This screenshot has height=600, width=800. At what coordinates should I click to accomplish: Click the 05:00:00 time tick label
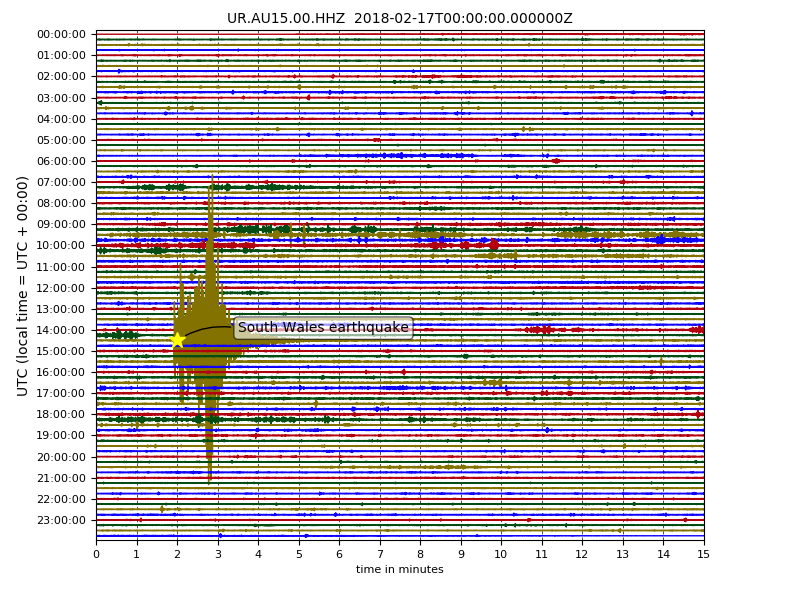[61, 140]
